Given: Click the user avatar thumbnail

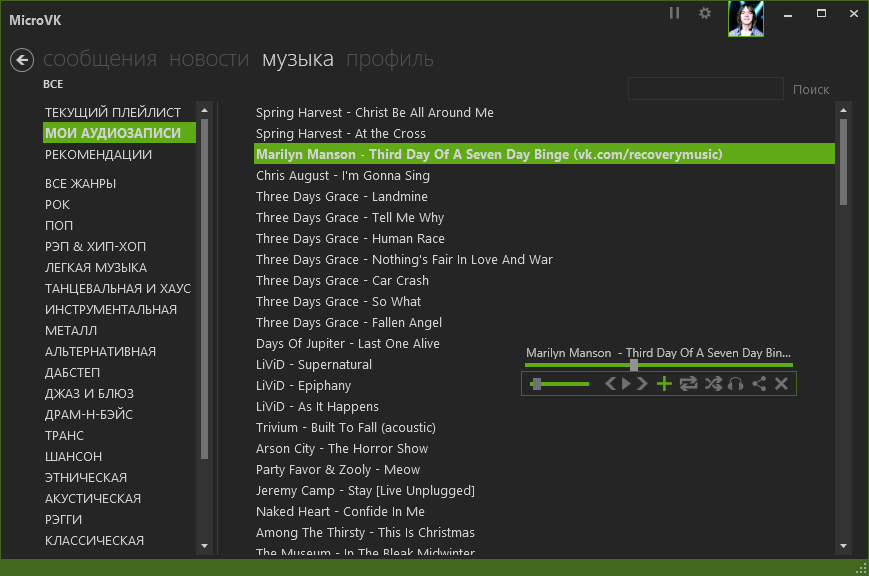Looking at the screenshot, I should pos(745,18).
